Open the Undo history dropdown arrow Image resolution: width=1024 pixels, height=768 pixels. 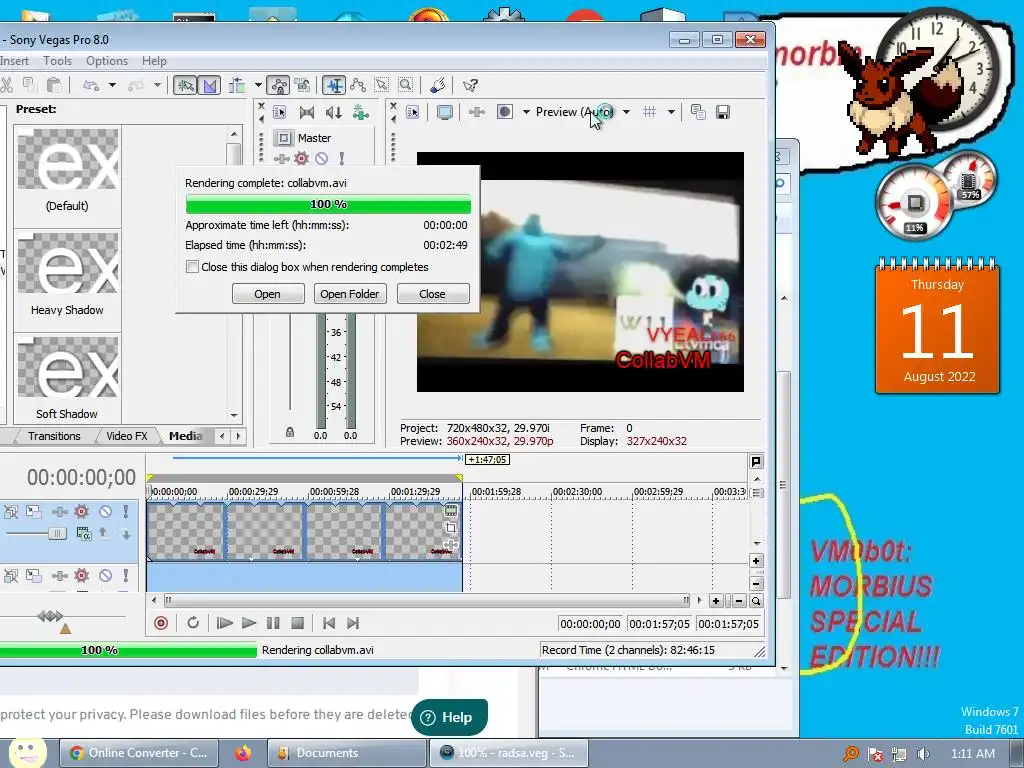pos(112,85)
